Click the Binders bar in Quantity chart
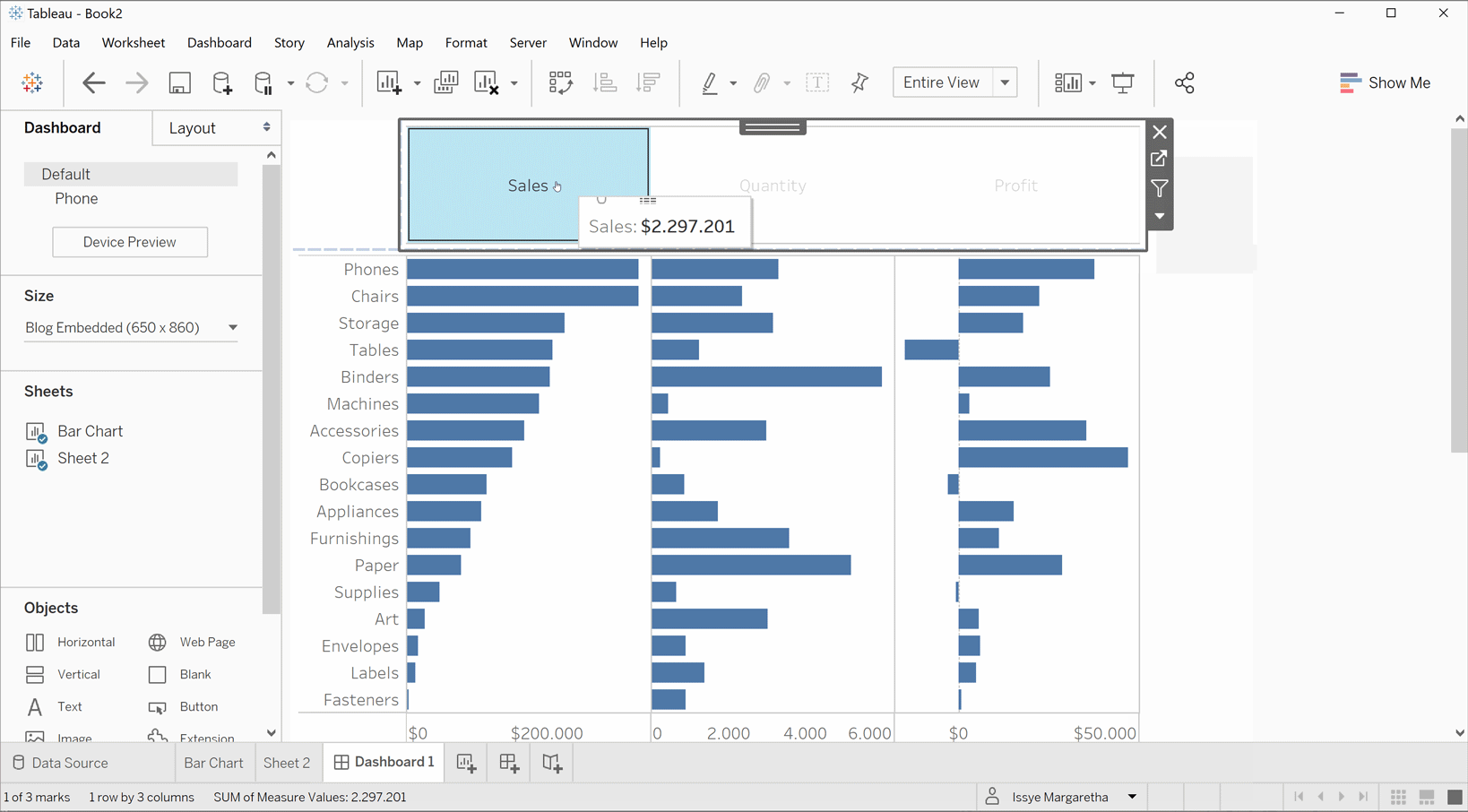 766,377
